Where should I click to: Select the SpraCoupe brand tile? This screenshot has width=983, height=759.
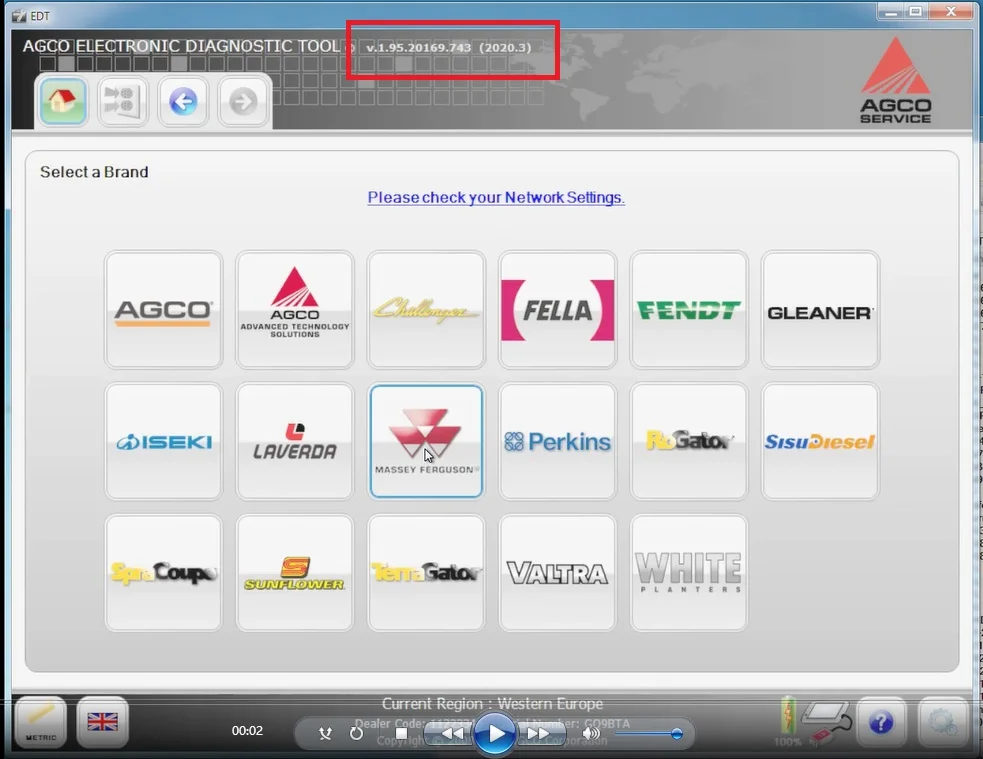(164, 573)
